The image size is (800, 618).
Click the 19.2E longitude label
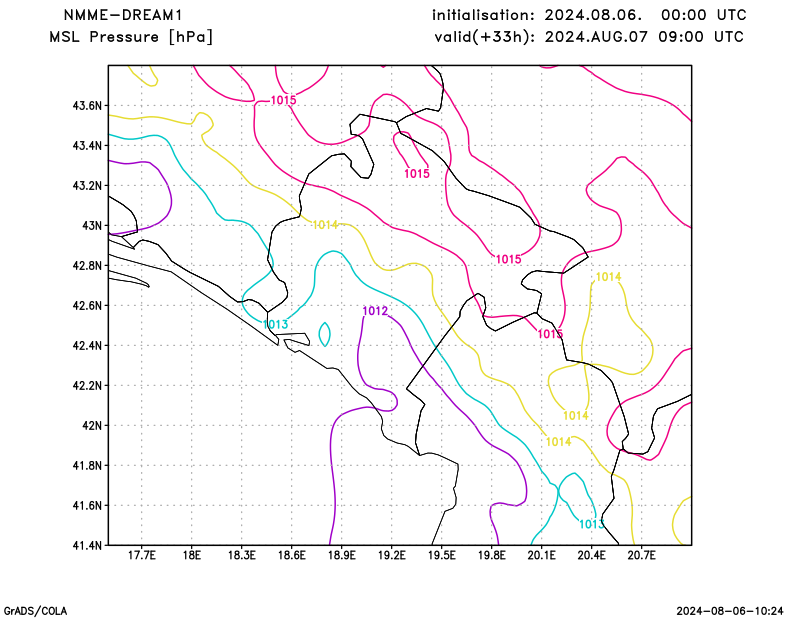pos(392,555)
